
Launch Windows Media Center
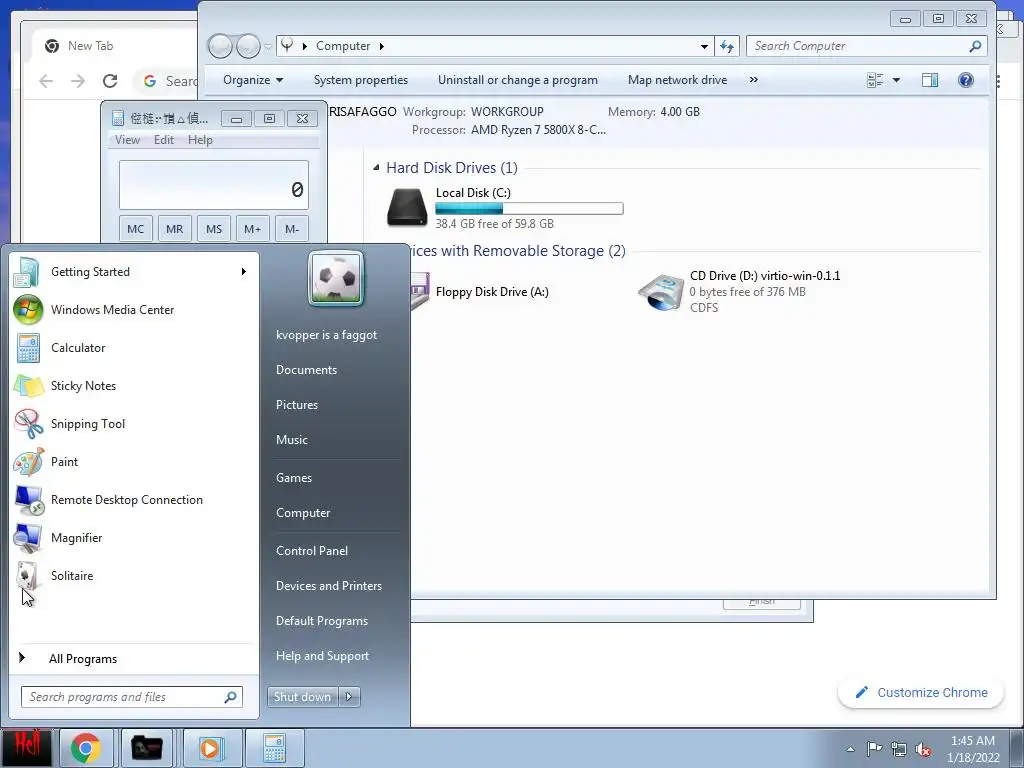[x=135, y=310]
